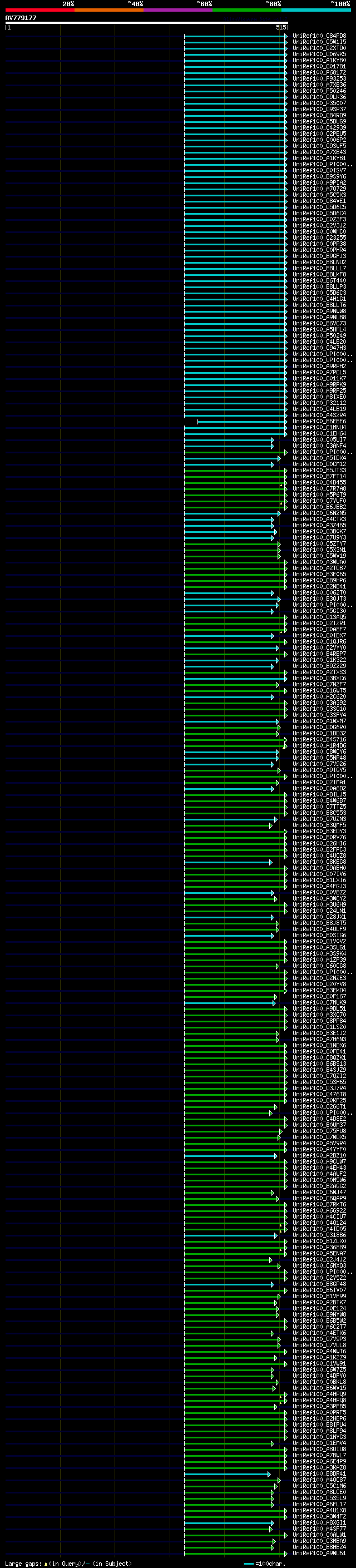Select the UniRef100_Q0ISV7 label
356x1568 pixels.
pos(319,170)
